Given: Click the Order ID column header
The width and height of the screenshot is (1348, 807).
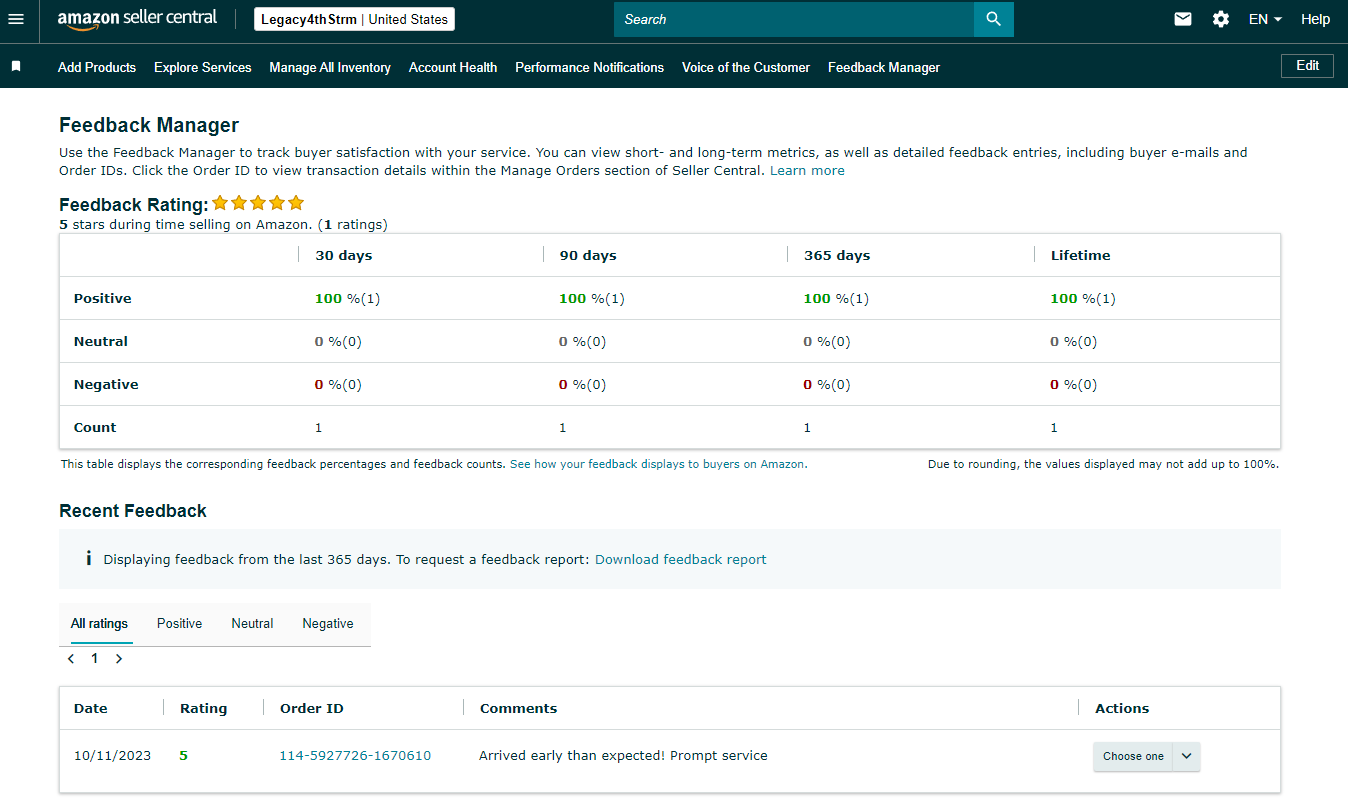Looking at the screenshot, I should point(312,708).
